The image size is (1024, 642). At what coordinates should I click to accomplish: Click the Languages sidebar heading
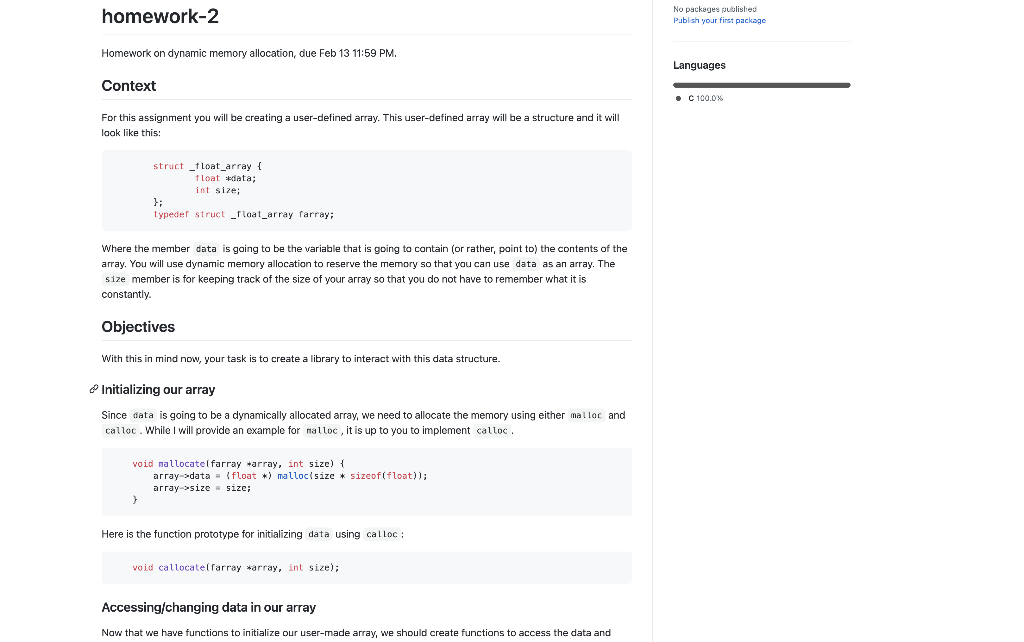[x=699, y=65]
